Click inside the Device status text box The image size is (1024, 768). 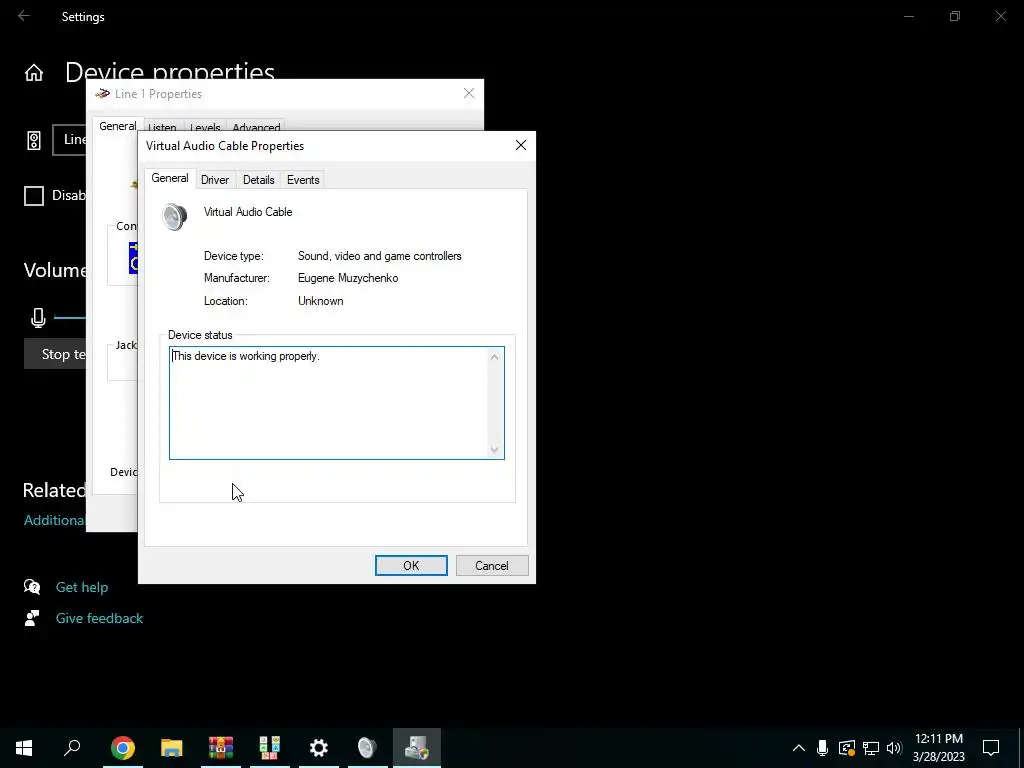(x=330, y=403)
